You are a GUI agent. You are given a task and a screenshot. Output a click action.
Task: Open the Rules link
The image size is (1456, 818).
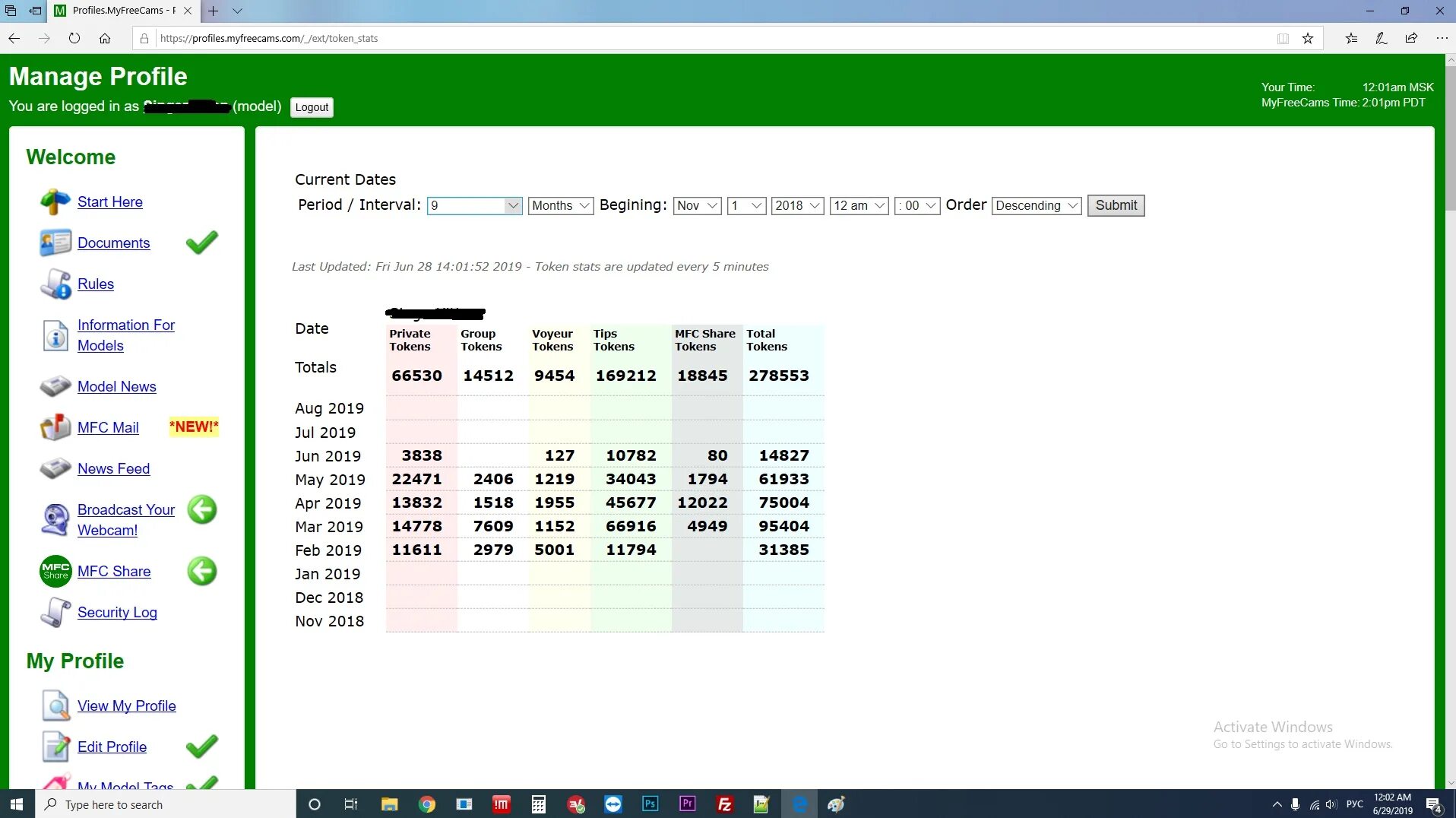(96, 284)
